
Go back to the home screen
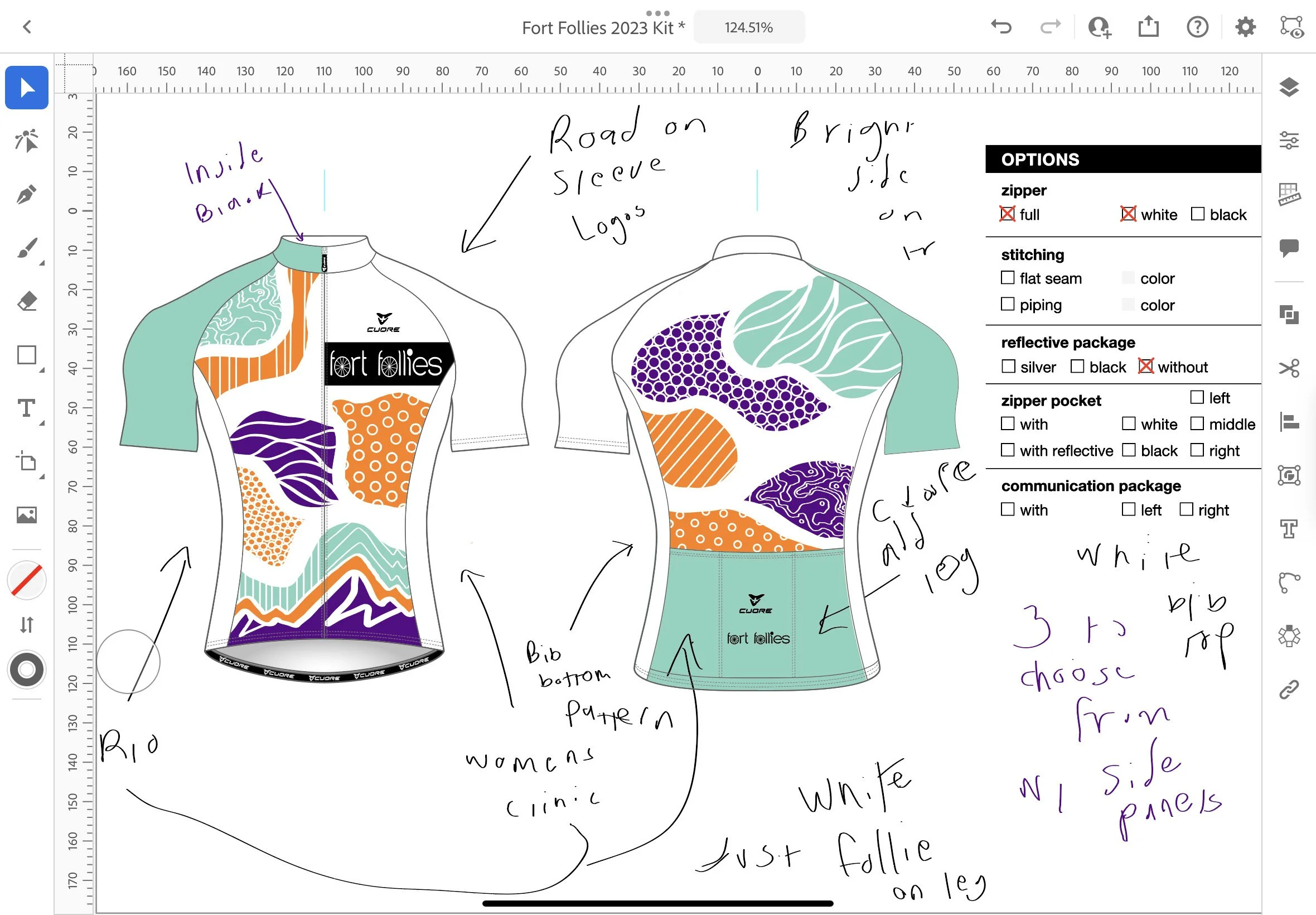[x=26, y=27]
